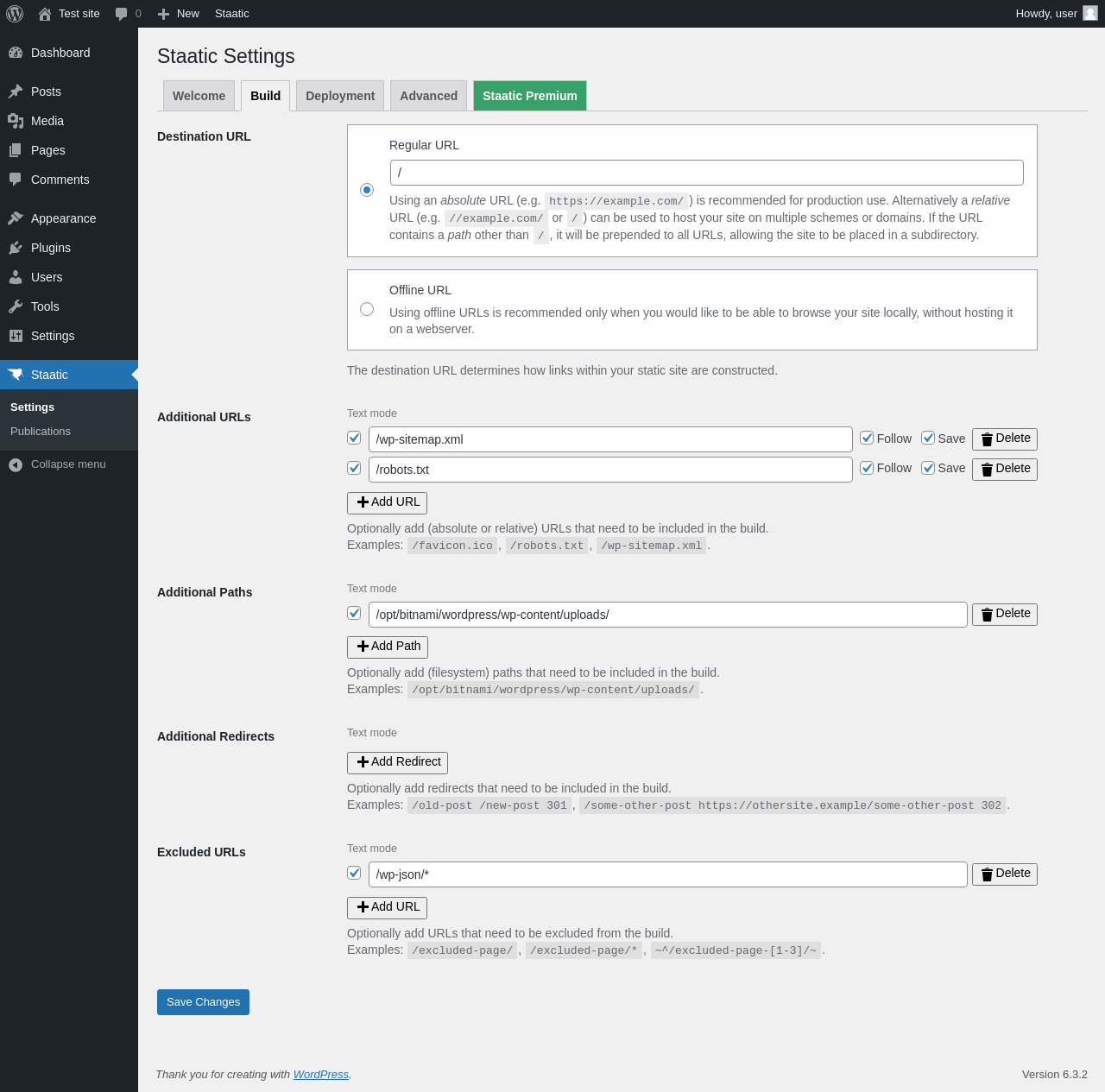
Task: Switch to the Build tab
Action: coord(265,96)
